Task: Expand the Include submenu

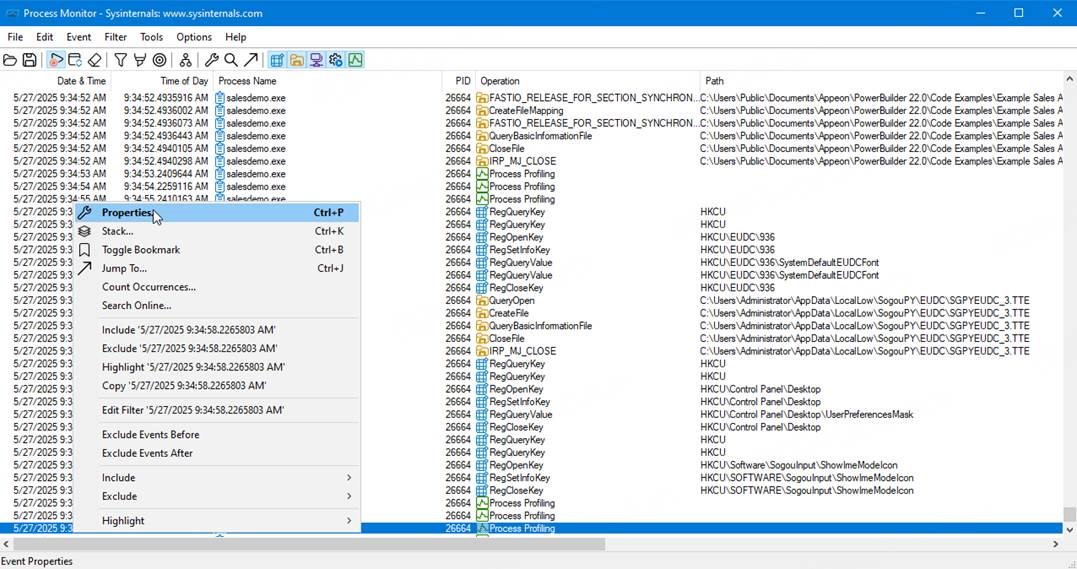Action: (216, 478)
